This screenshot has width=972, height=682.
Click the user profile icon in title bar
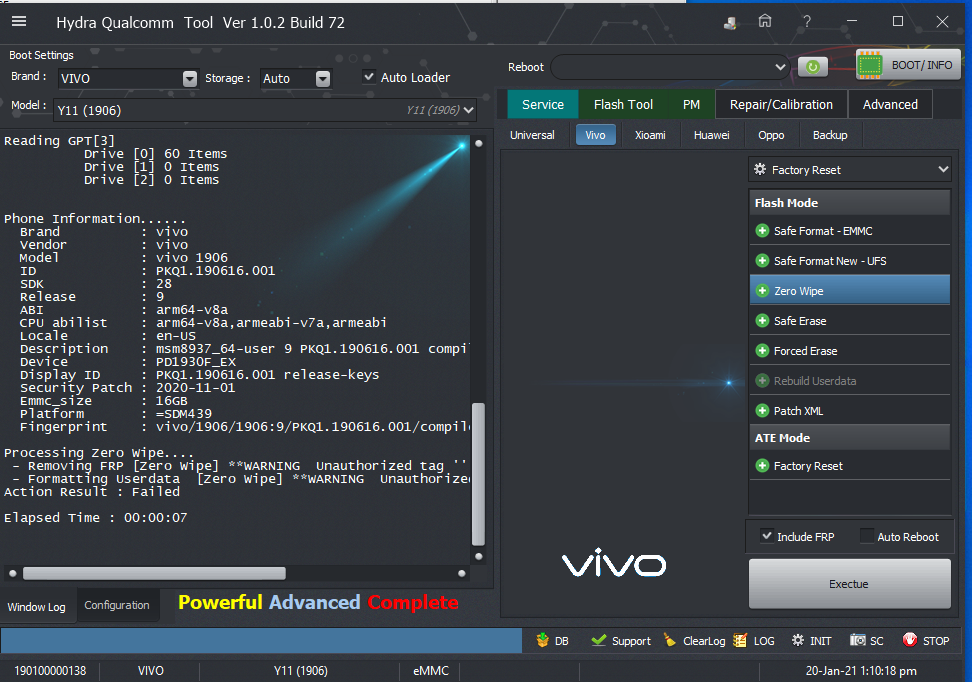tap(730, 22)
